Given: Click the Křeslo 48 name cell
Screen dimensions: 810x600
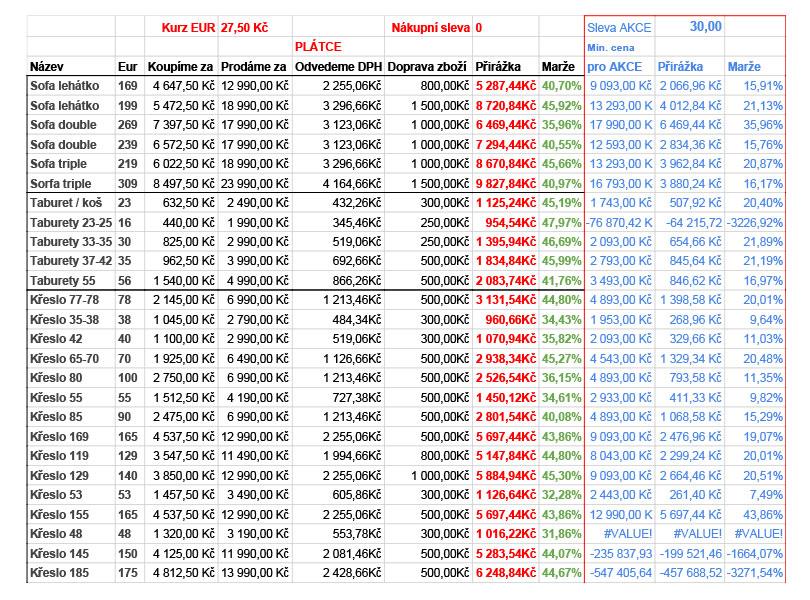Looking at the screenshot, I should coord(56,533).
